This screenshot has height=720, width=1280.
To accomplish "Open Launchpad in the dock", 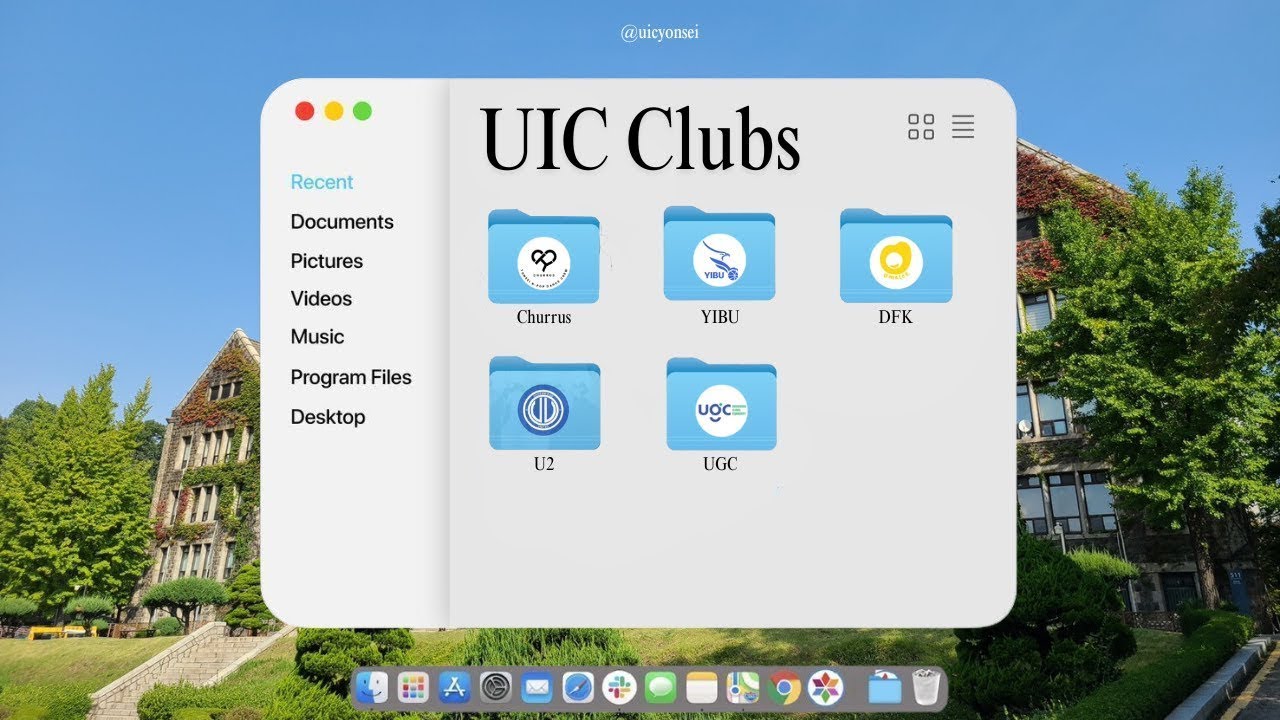I will [x=413, y=688].
